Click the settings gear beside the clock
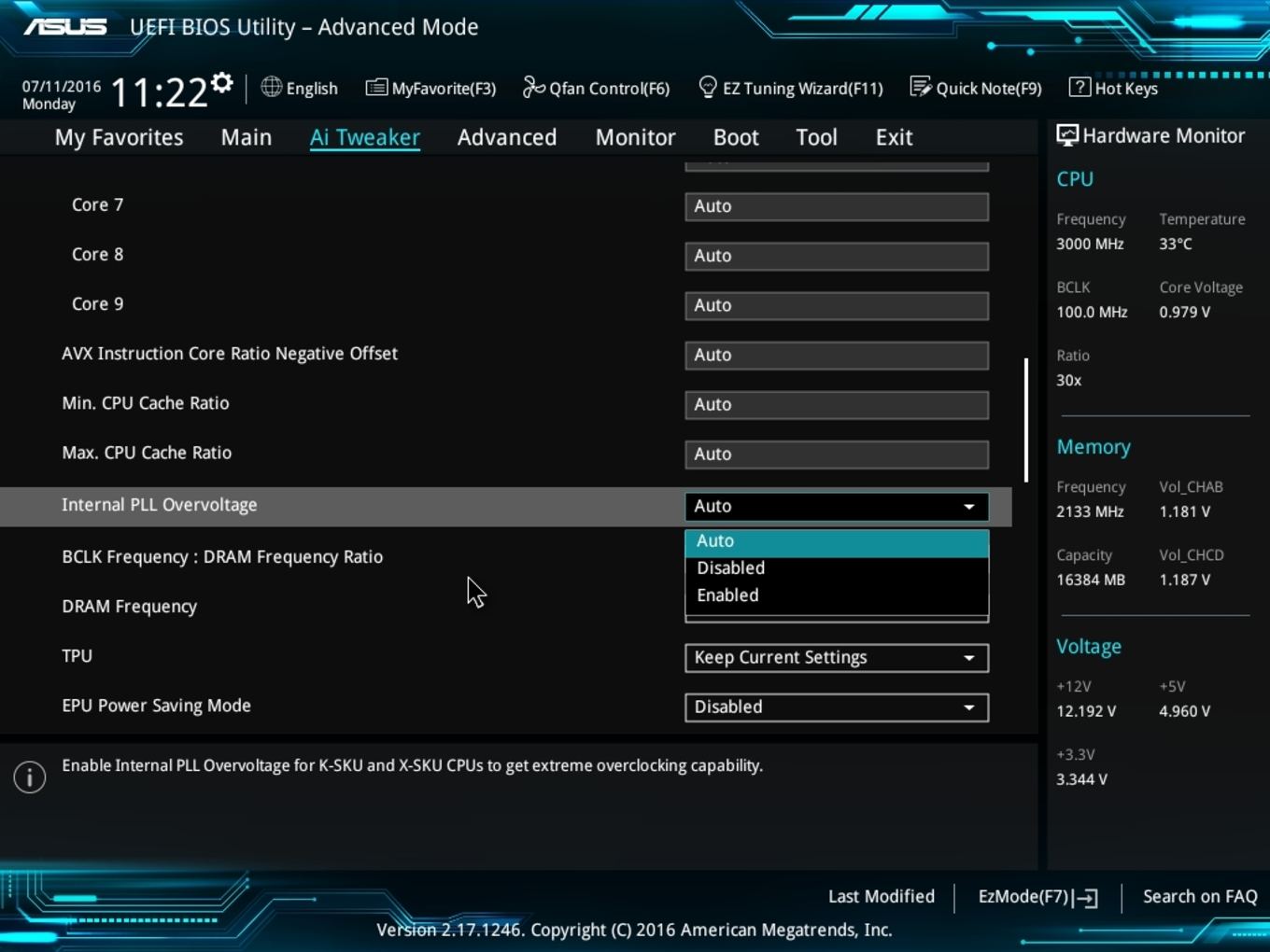The image size is (1270, 952). [221, 83]
